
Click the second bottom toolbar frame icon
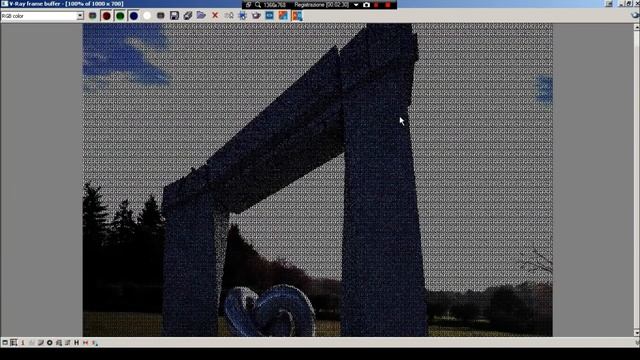14,342
